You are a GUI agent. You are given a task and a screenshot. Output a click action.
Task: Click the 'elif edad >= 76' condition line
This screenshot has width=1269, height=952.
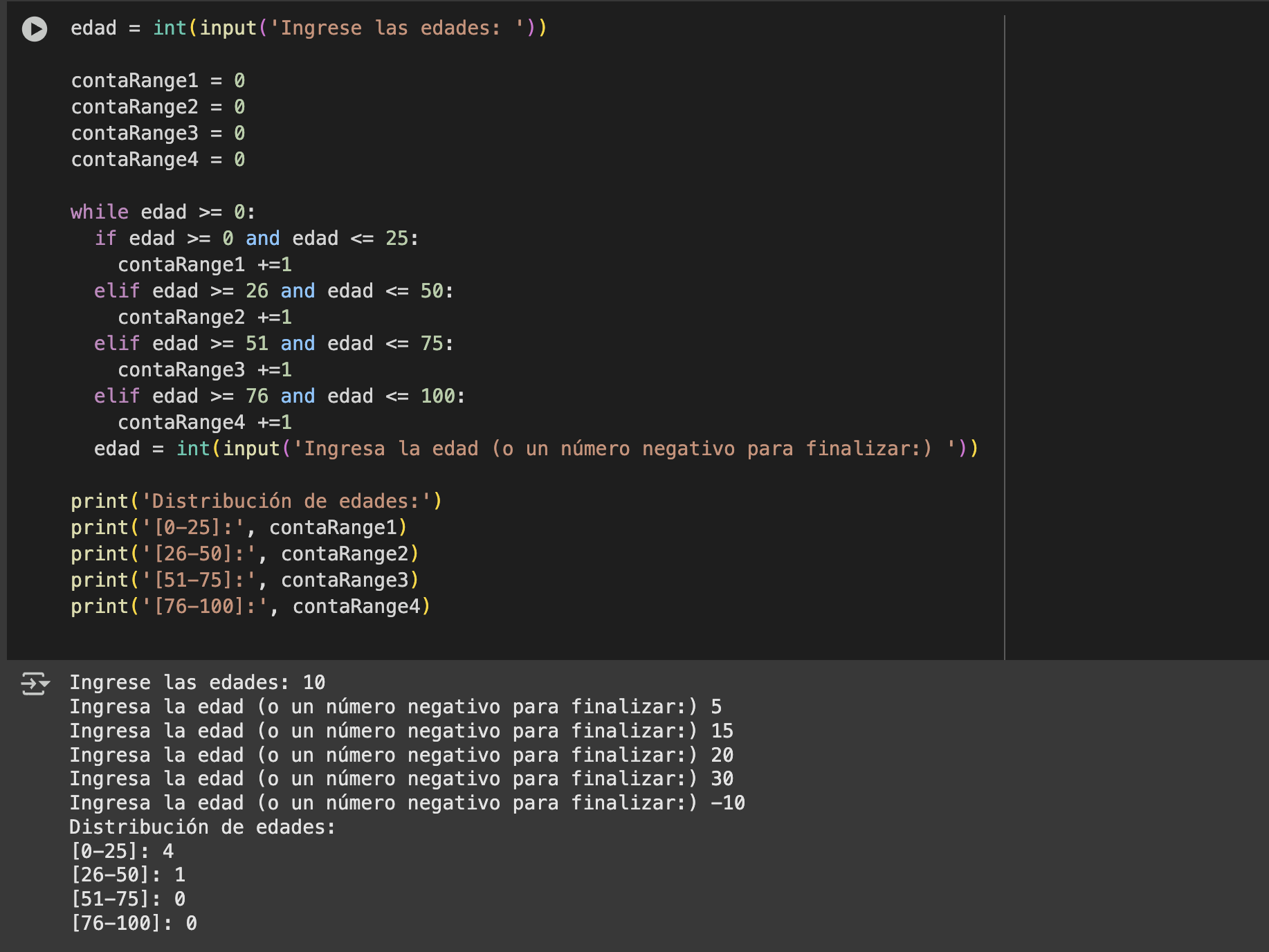[x=279, y=396]
